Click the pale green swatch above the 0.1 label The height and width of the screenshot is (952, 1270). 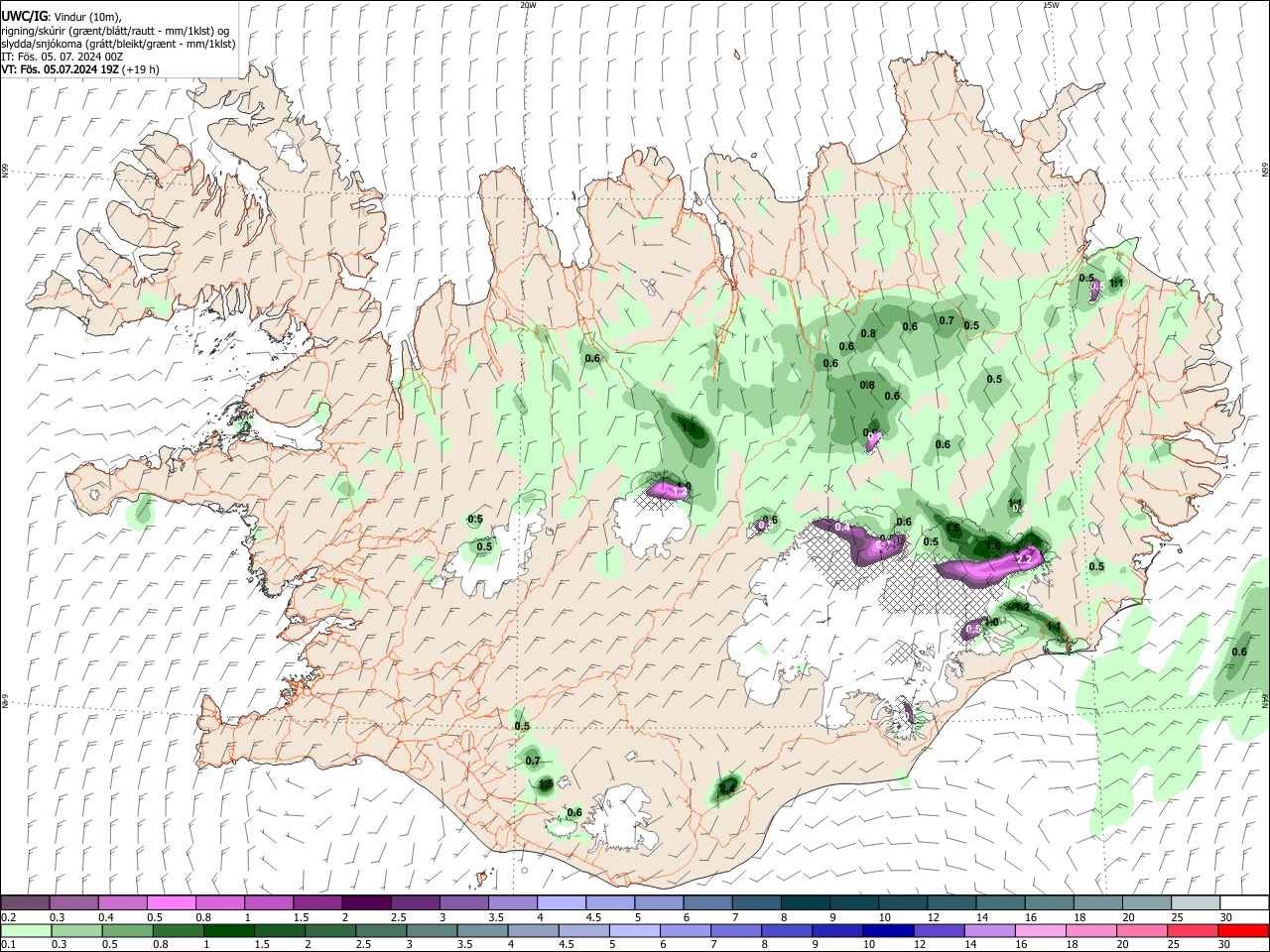(x=25, y=930)
